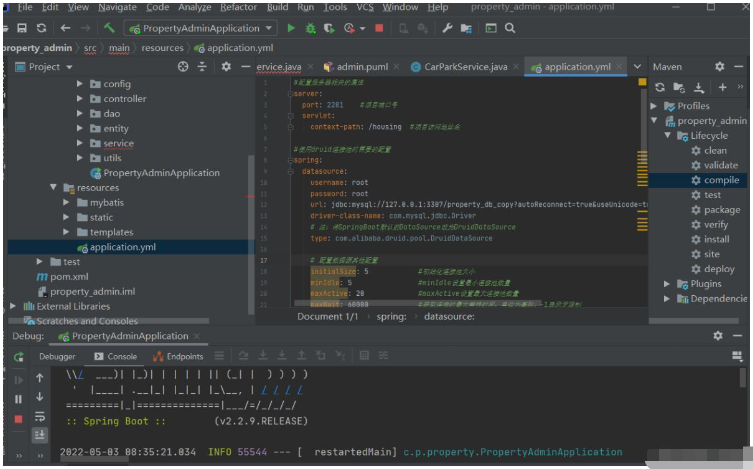The image size is (753, 469).
Task: Add a Maven project with the plus icon
Action: (722, 87)
